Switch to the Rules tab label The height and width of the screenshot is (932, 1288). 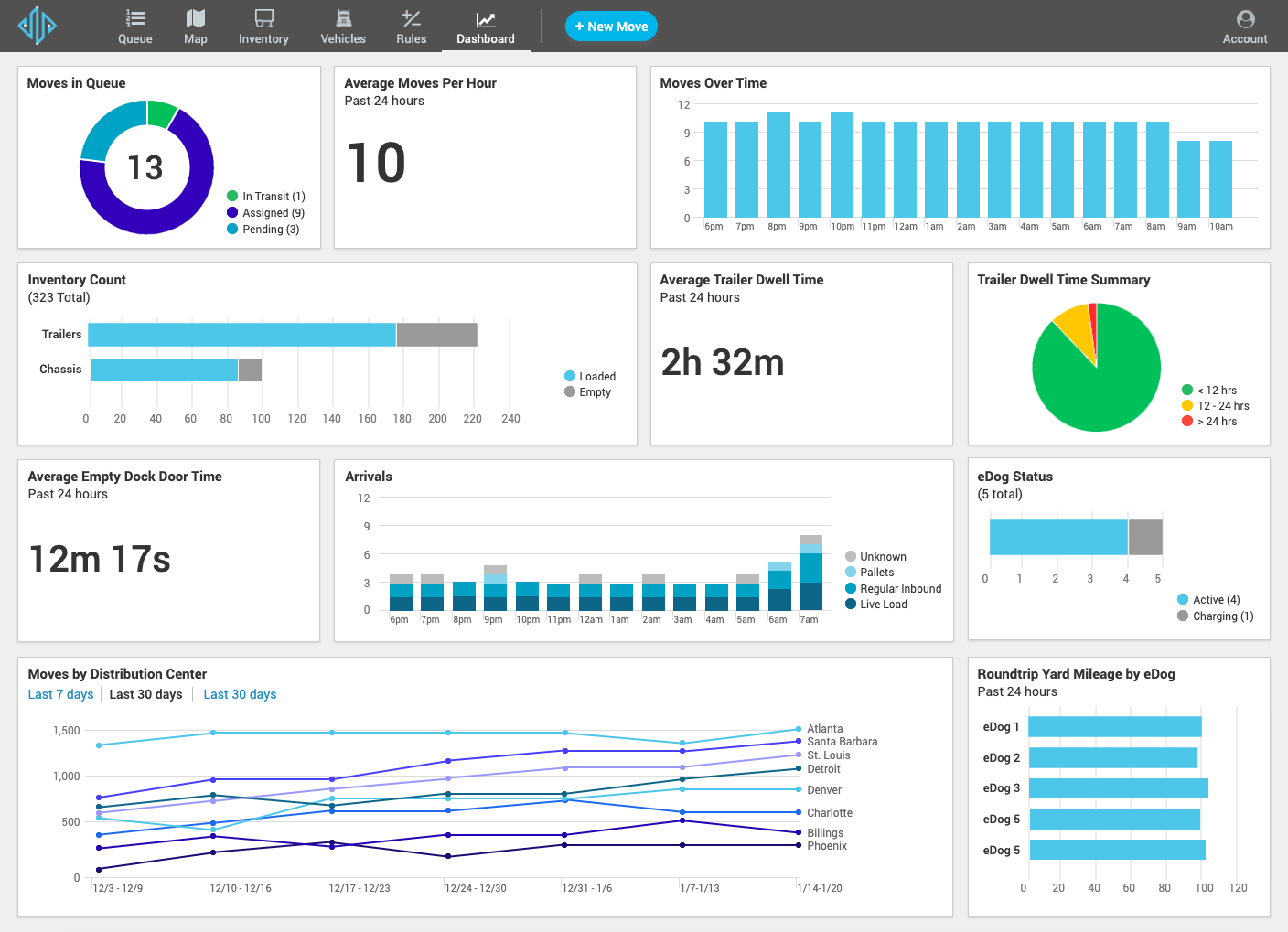412,39
